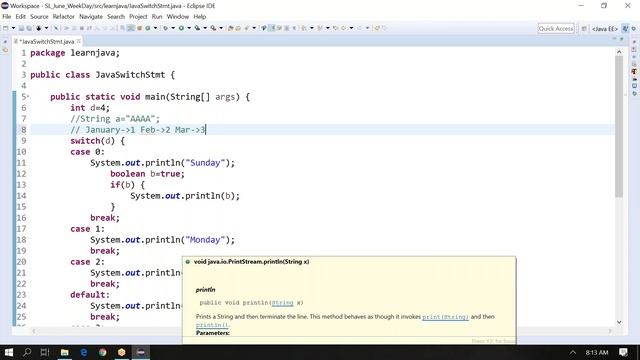Open the Navigate menu
This screenshot has width=640, height=360.
pyautogui.click(x=91, y=17)
